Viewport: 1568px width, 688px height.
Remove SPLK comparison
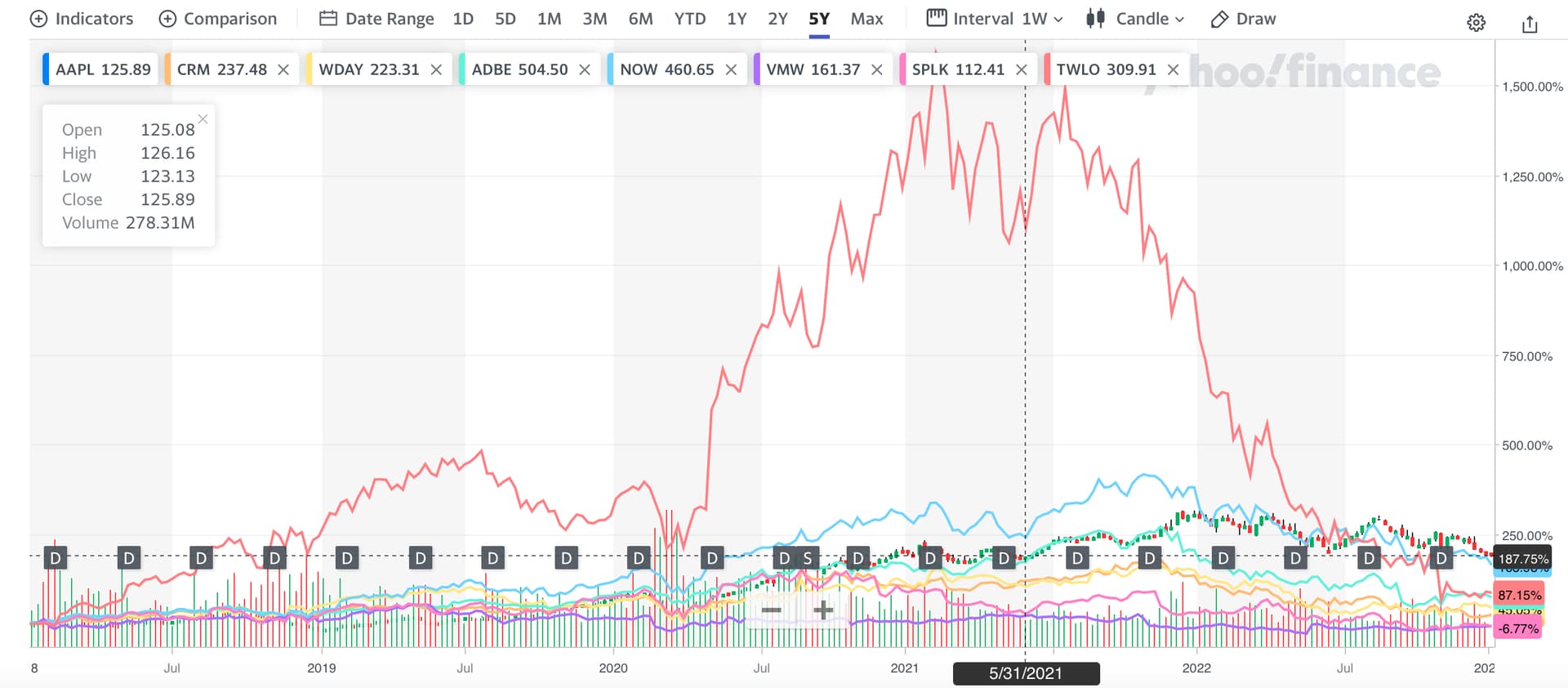[1021, 69]
